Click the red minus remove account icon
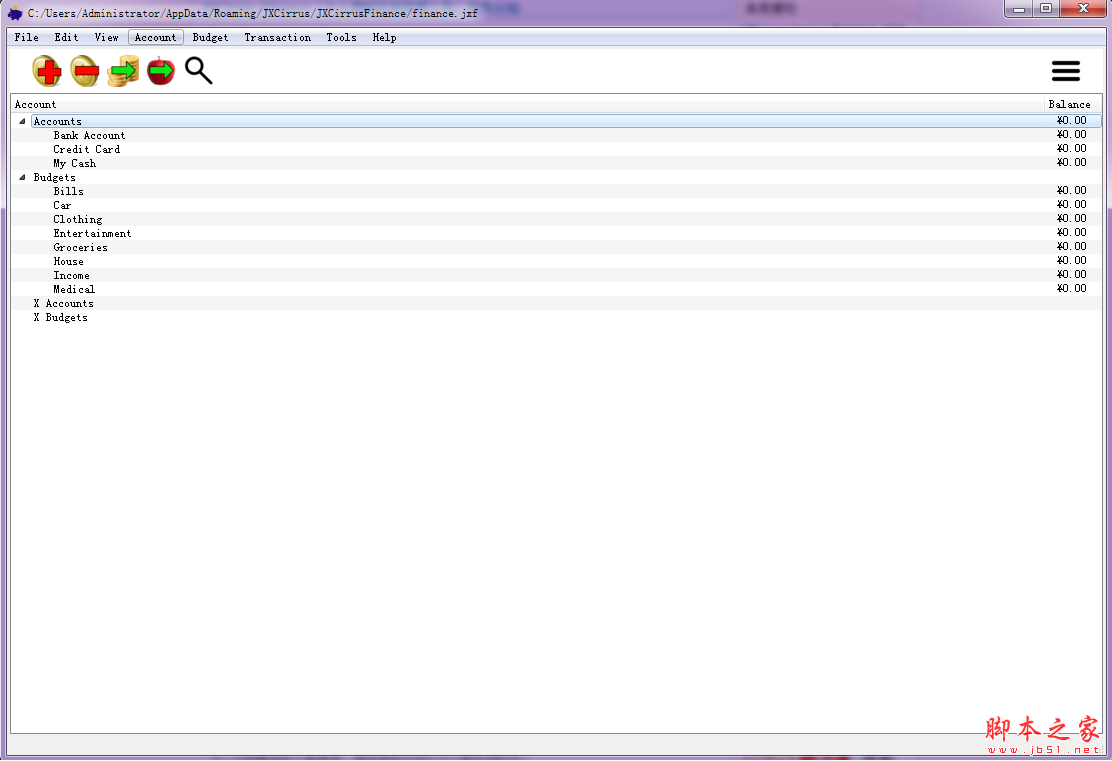The width and height of the screenshot is (1112, 761). point(85,71)
